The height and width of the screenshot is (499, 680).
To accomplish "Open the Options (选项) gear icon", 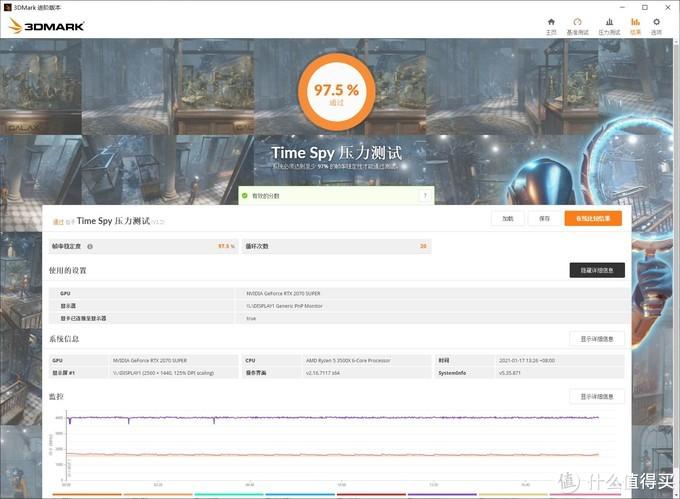I will (x=657, y=25).
